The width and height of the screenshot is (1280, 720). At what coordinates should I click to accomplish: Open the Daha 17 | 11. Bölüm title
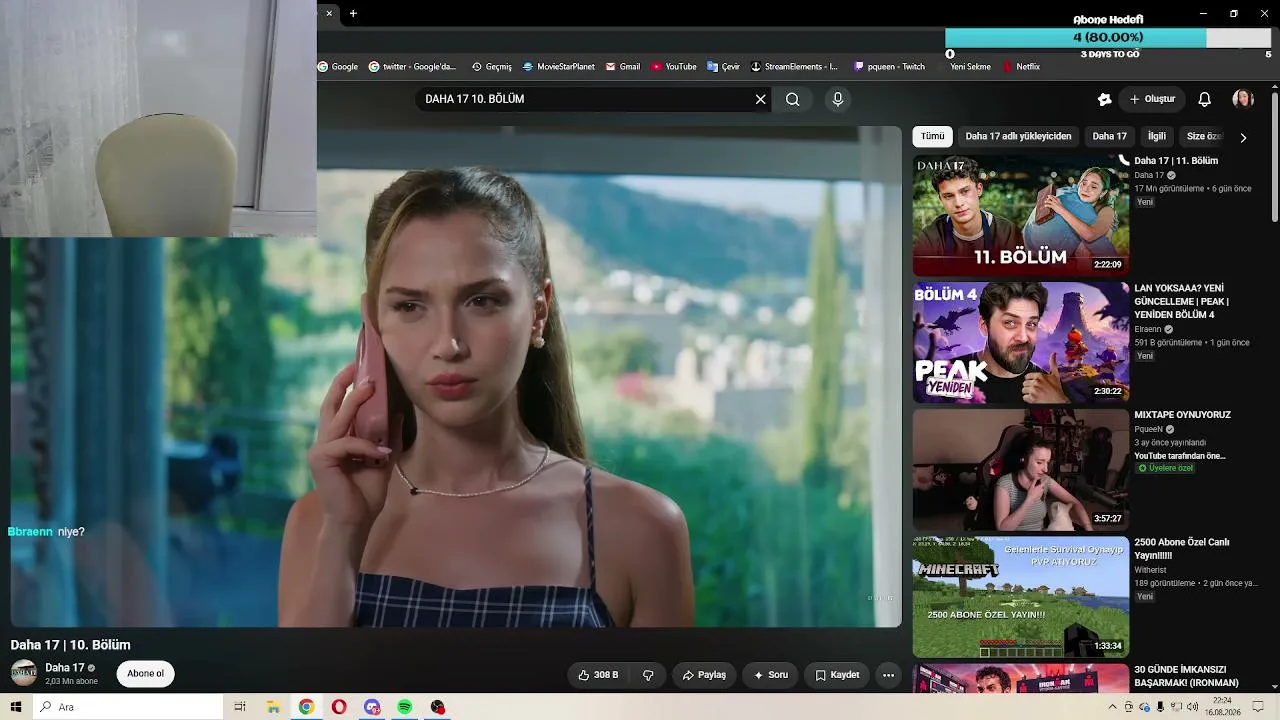[x=1176, y=161]
